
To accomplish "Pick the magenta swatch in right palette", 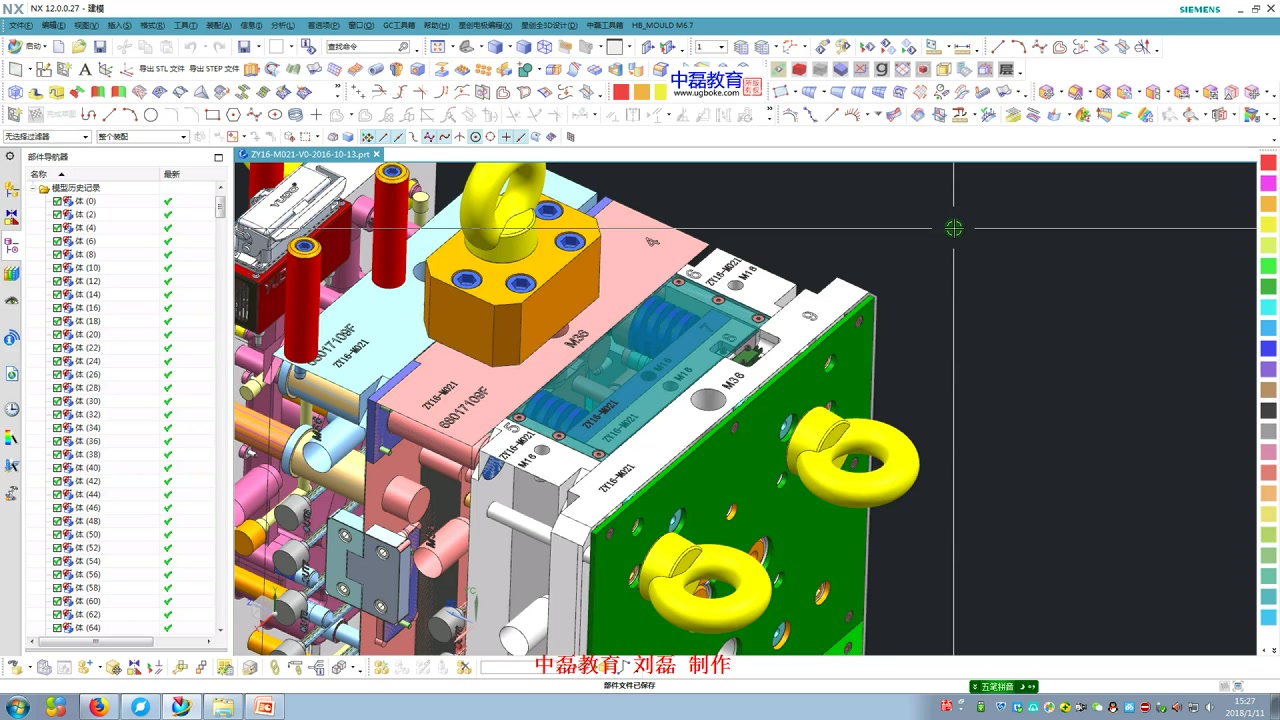I will point(1268,183).
